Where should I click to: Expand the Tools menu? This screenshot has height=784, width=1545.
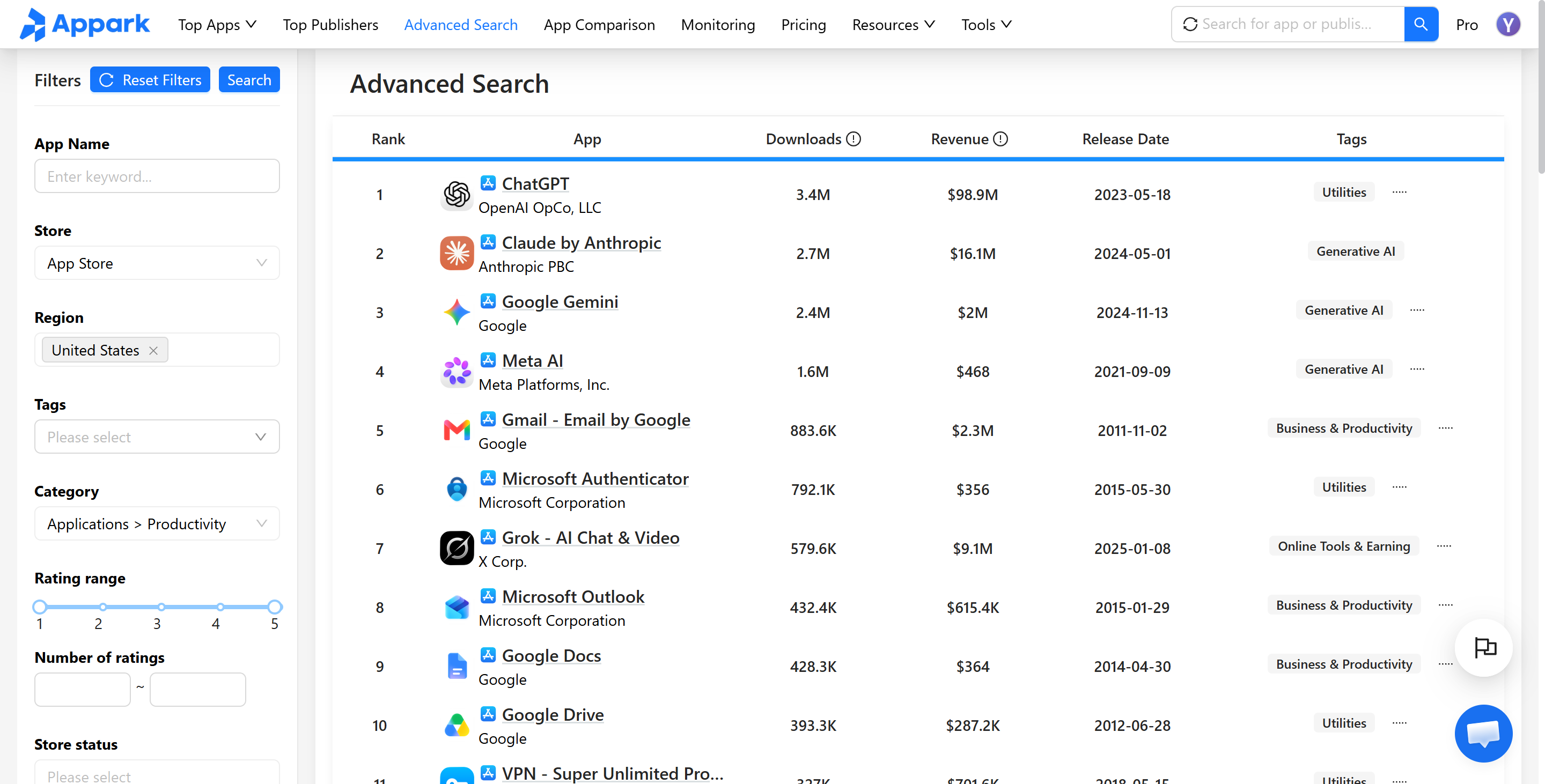(x=987, y=25)
